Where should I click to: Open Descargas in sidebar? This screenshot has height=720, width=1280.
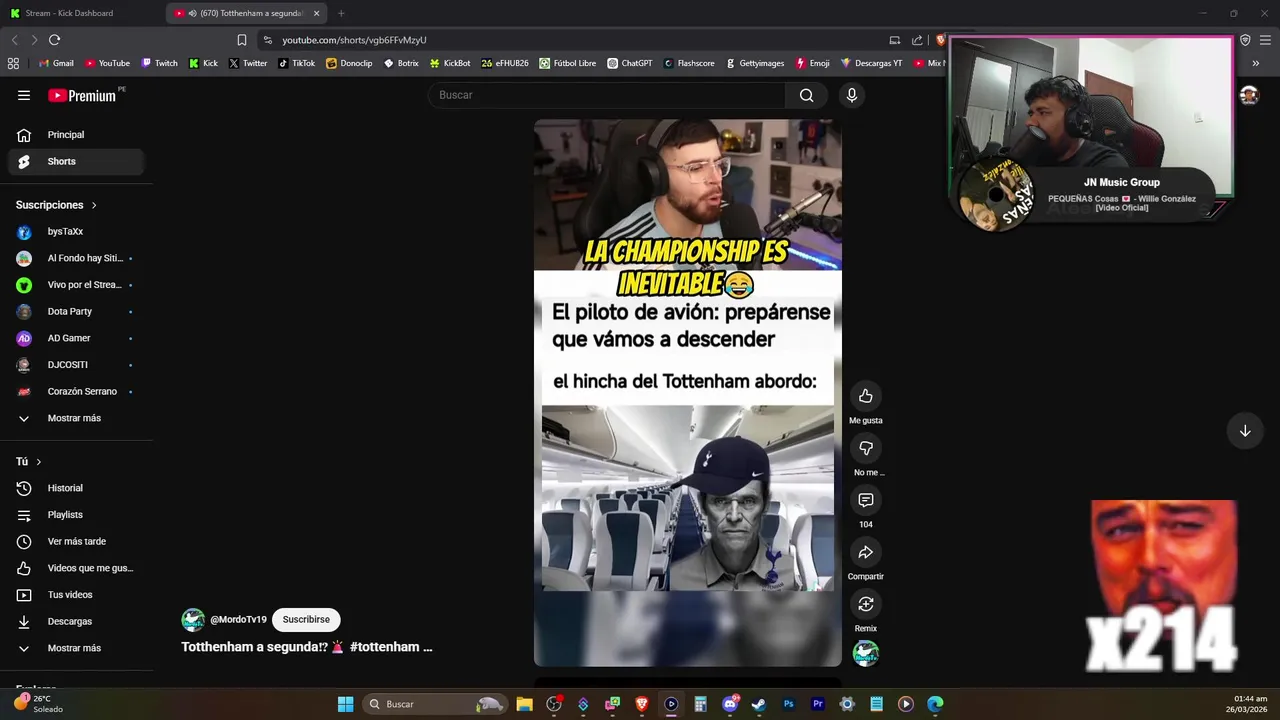76,621
